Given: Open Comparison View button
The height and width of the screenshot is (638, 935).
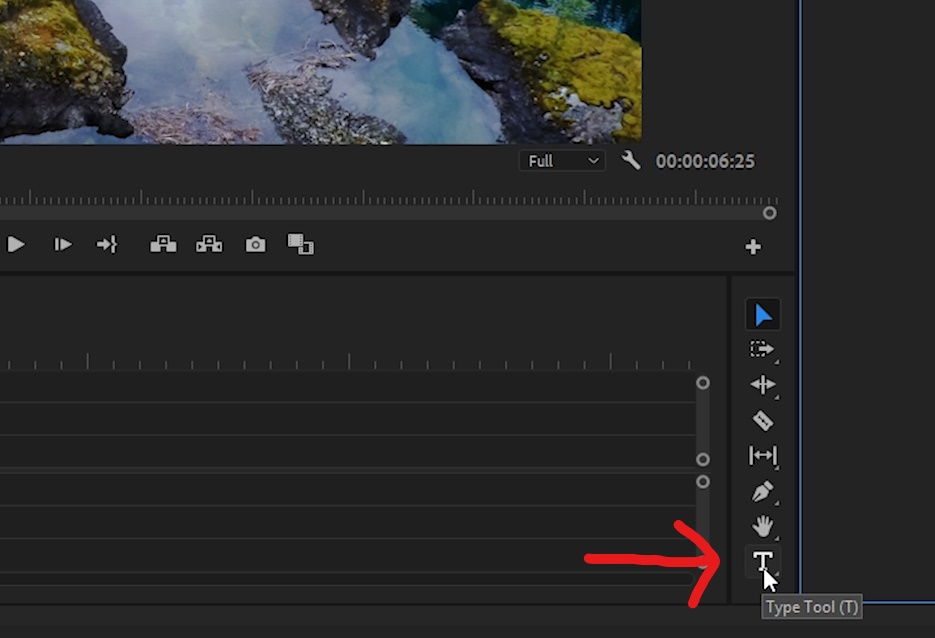Looking at the screenshot, I should click(301, 244).
